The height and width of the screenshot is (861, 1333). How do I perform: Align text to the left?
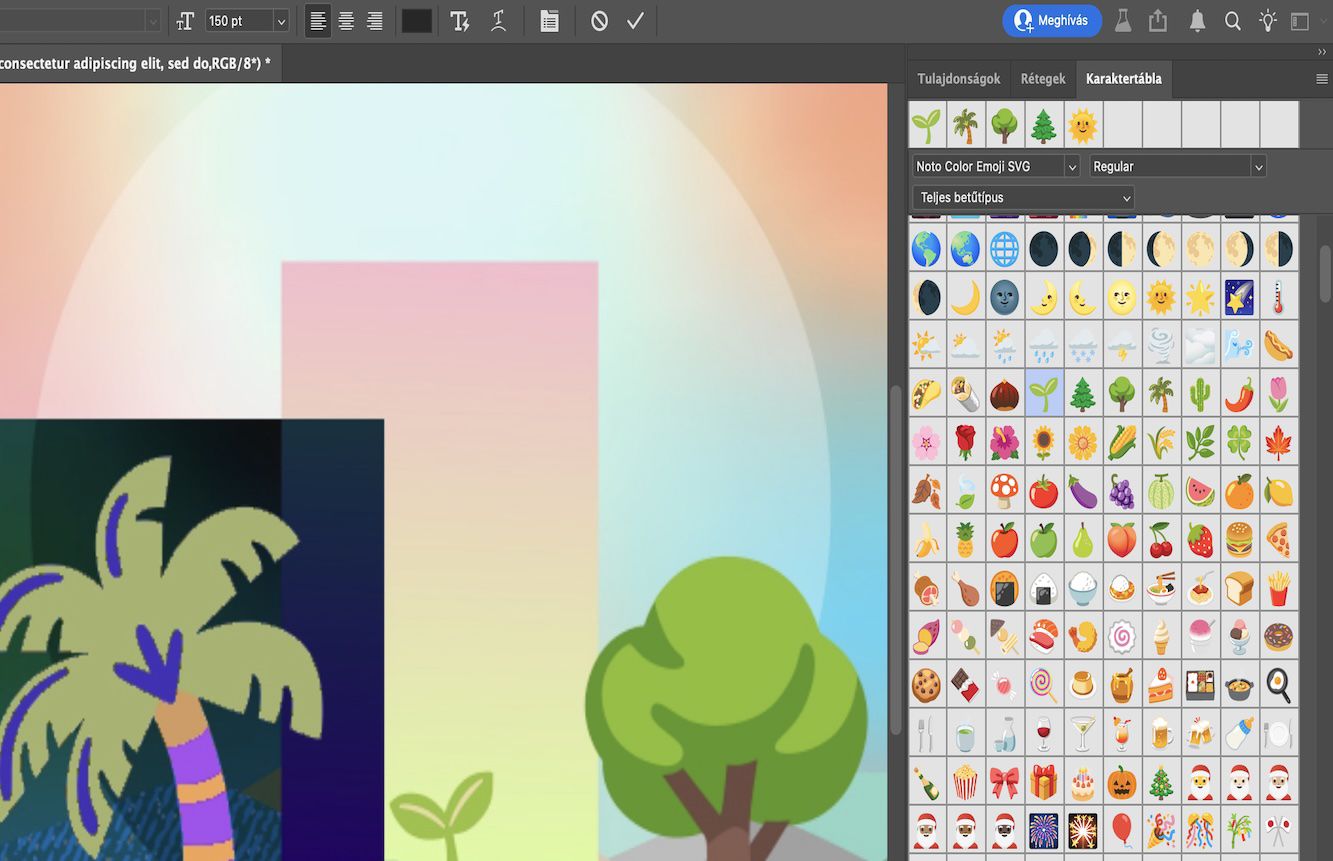tap(318, 21)
